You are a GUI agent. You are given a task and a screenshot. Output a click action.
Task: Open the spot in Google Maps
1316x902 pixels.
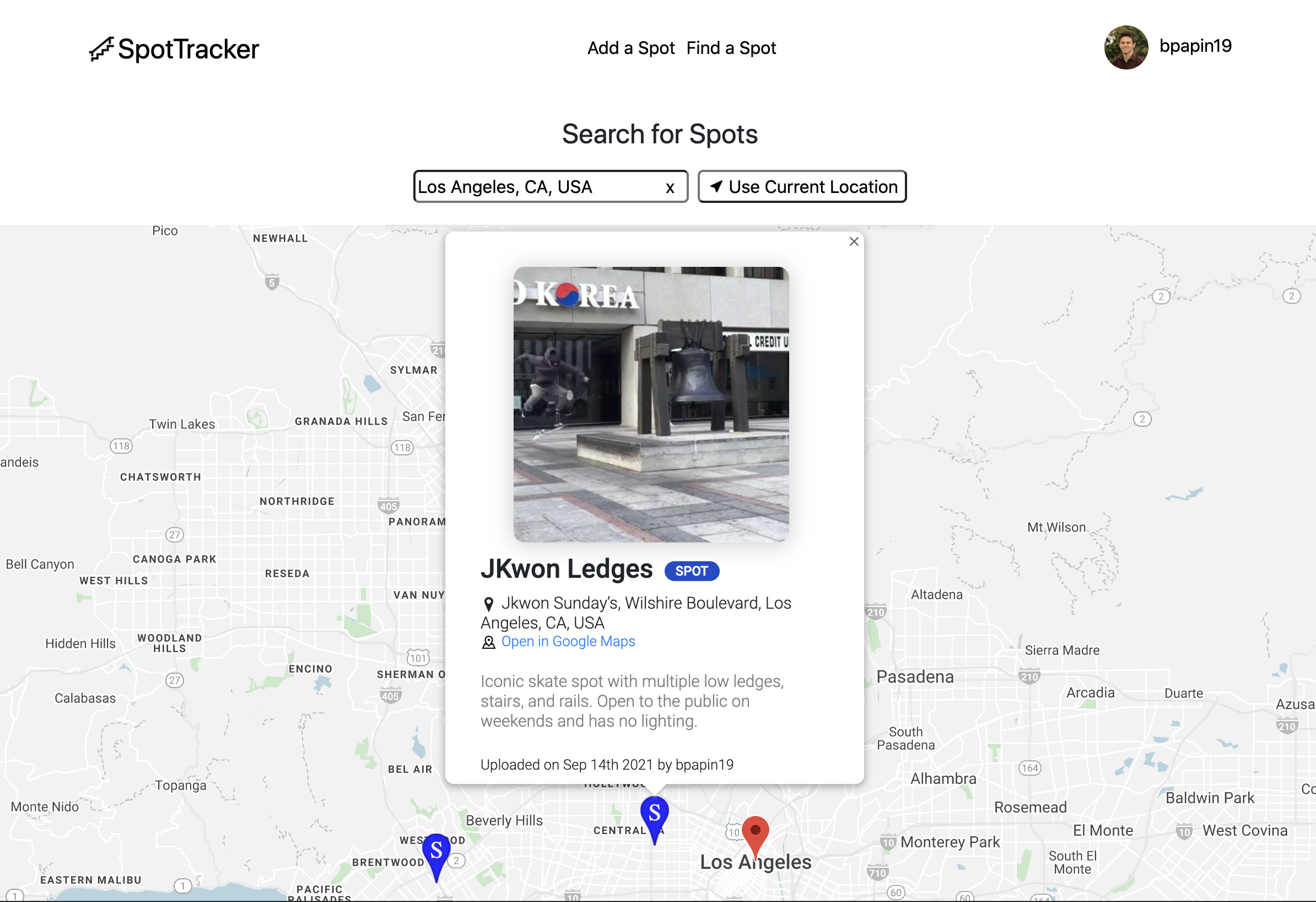pos(568,641)
